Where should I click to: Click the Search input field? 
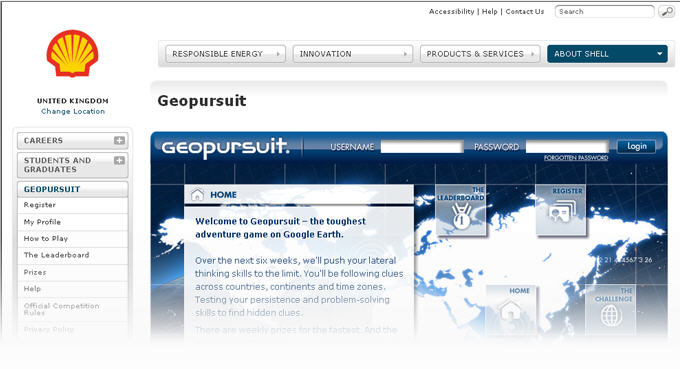pos(605,12)
